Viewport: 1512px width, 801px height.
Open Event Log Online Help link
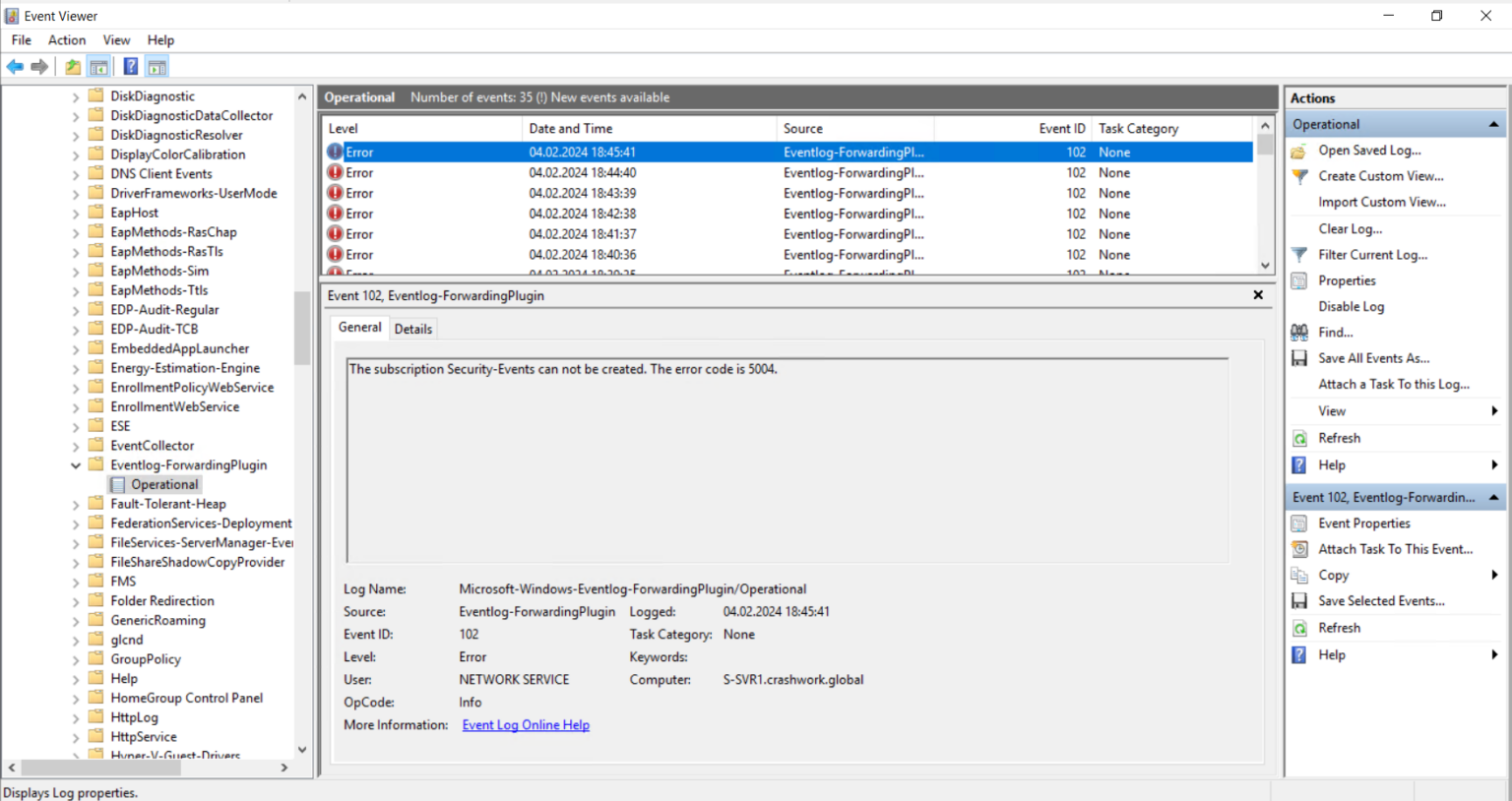coord(525,724)
